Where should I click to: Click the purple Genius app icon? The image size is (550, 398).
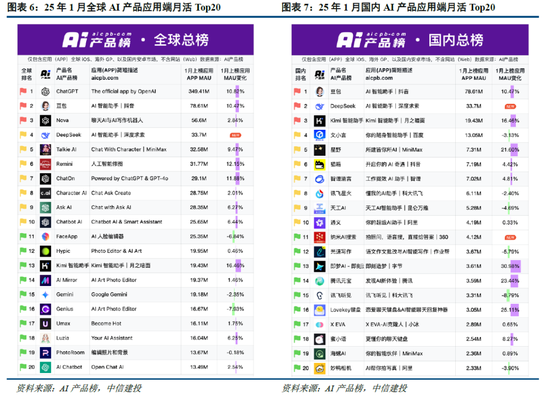[x=45, y=309]
